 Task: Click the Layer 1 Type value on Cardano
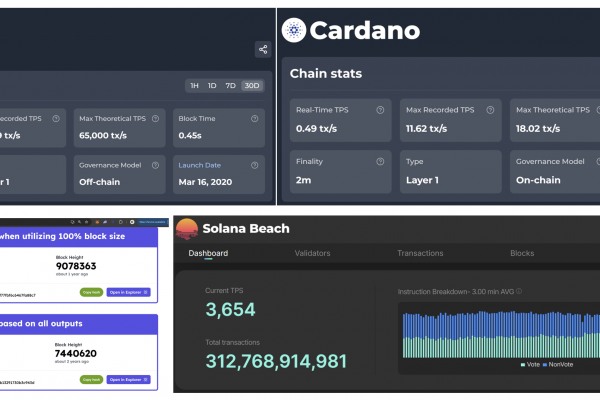coord(422,180)
